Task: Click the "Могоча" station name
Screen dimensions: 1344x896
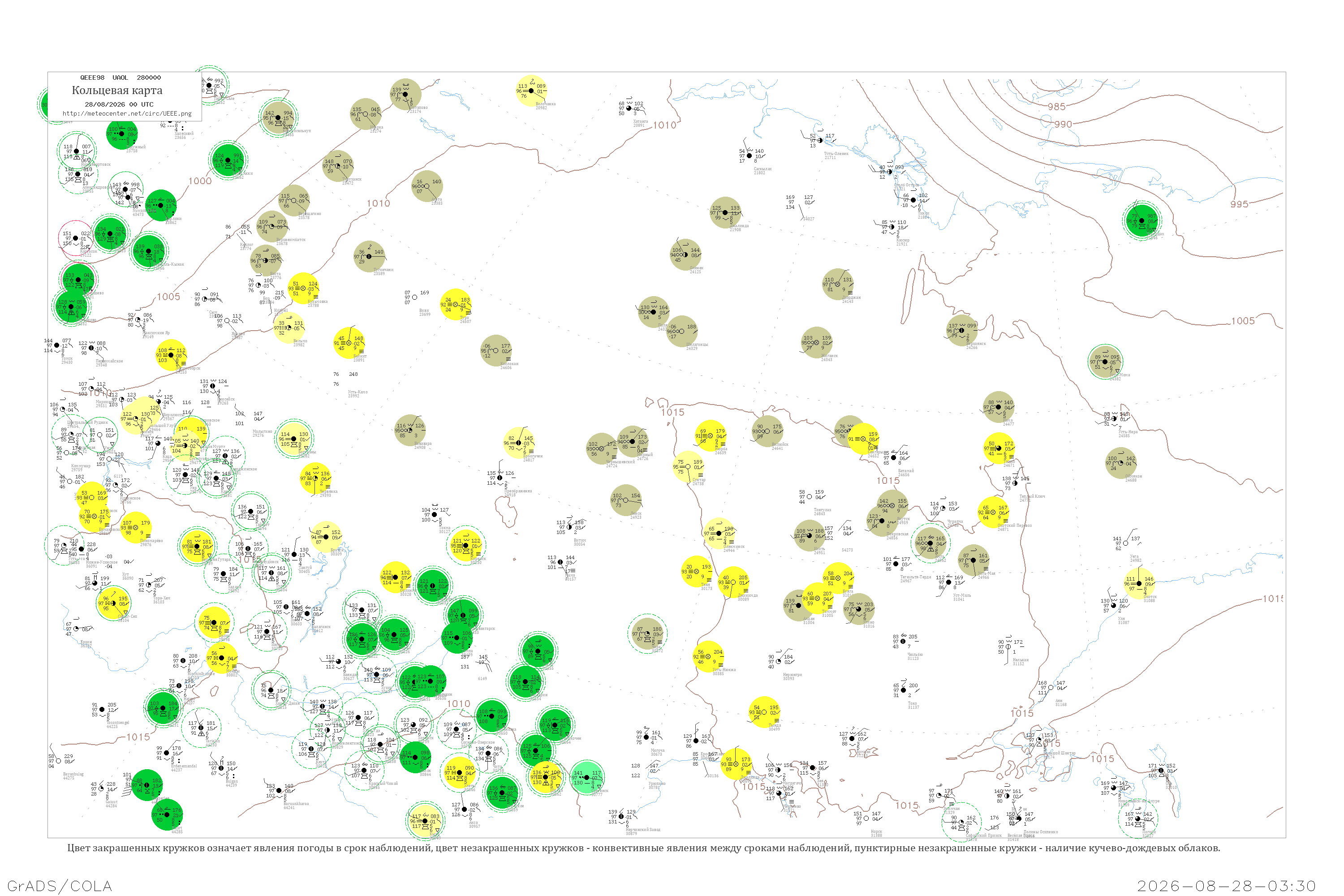Action: [x=657, y=750]
